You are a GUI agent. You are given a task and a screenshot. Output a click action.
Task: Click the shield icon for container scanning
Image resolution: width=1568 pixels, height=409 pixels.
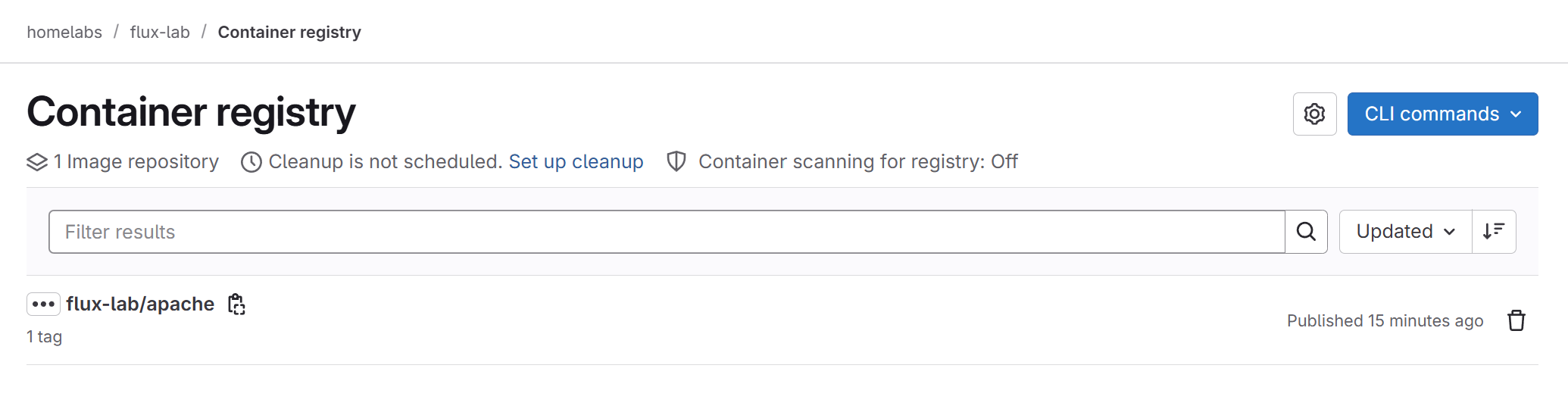click(676, 161)
